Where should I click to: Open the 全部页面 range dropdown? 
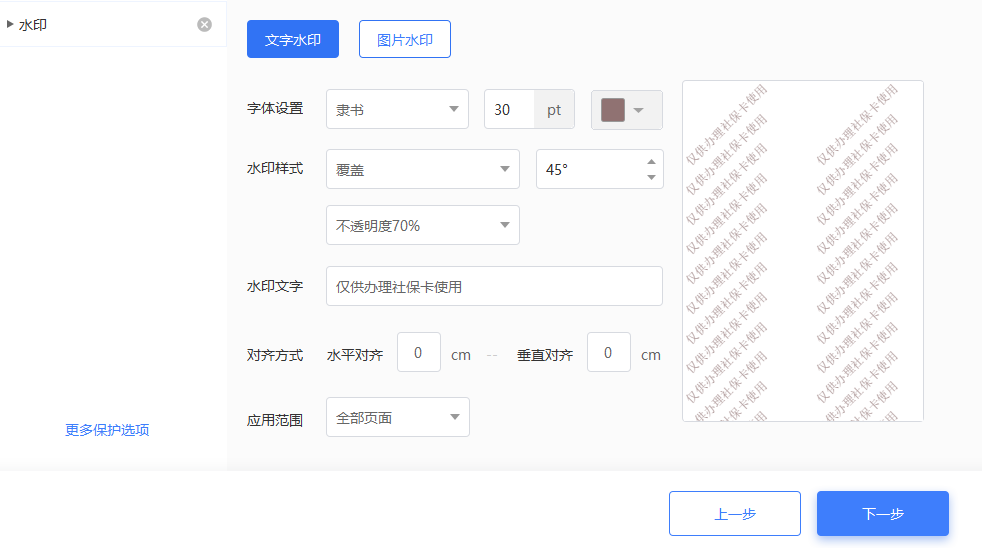tap(398, 417)
